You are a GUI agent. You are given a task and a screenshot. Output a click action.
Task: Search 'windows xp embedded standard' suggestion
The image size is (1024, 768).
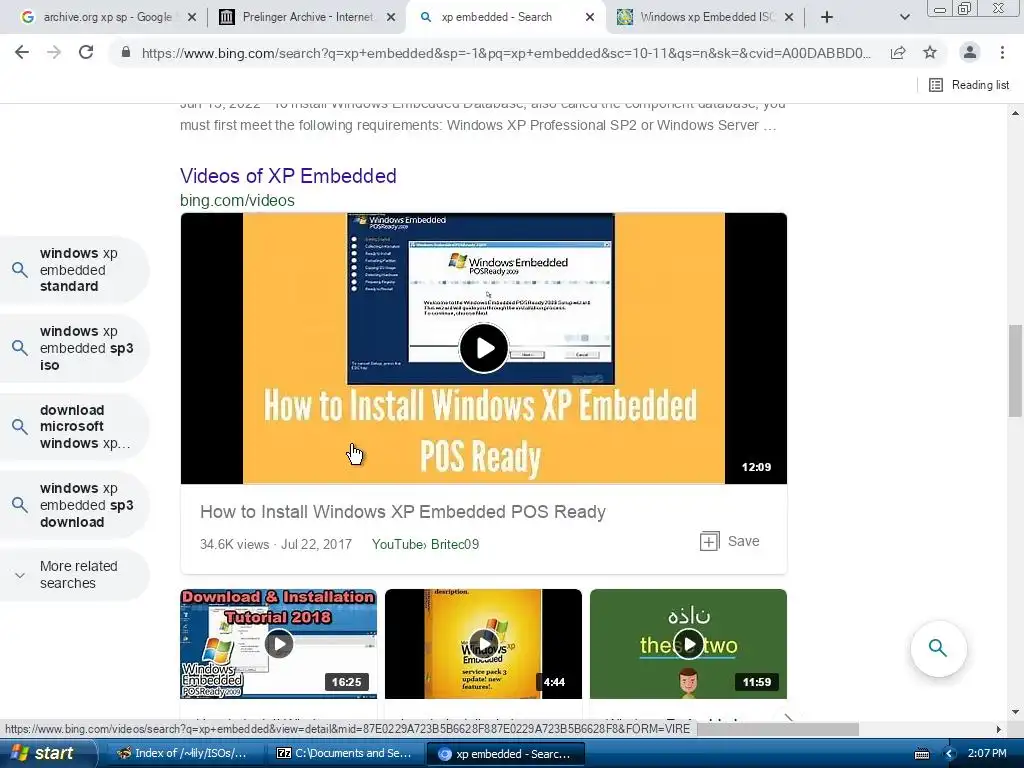tap(73, 270)
